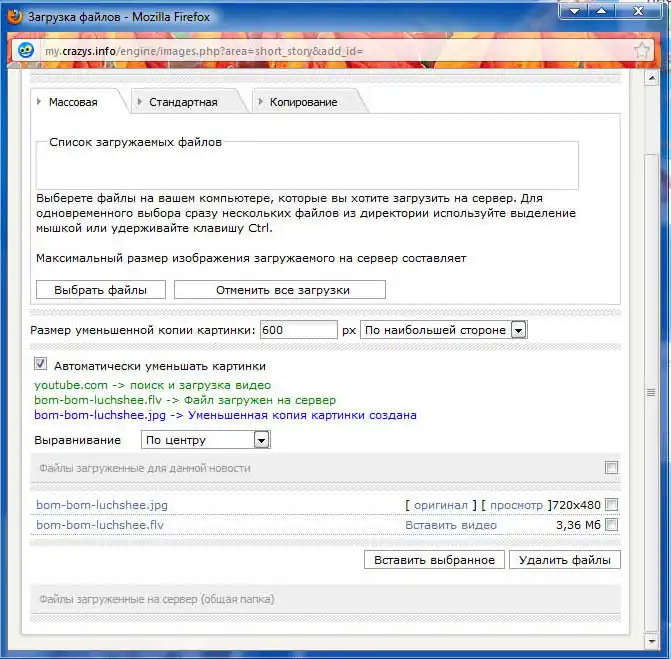Viewport: 671px width, 659px height.
Task: Minimize the Firefox window
Action: [x=574, y=10]
